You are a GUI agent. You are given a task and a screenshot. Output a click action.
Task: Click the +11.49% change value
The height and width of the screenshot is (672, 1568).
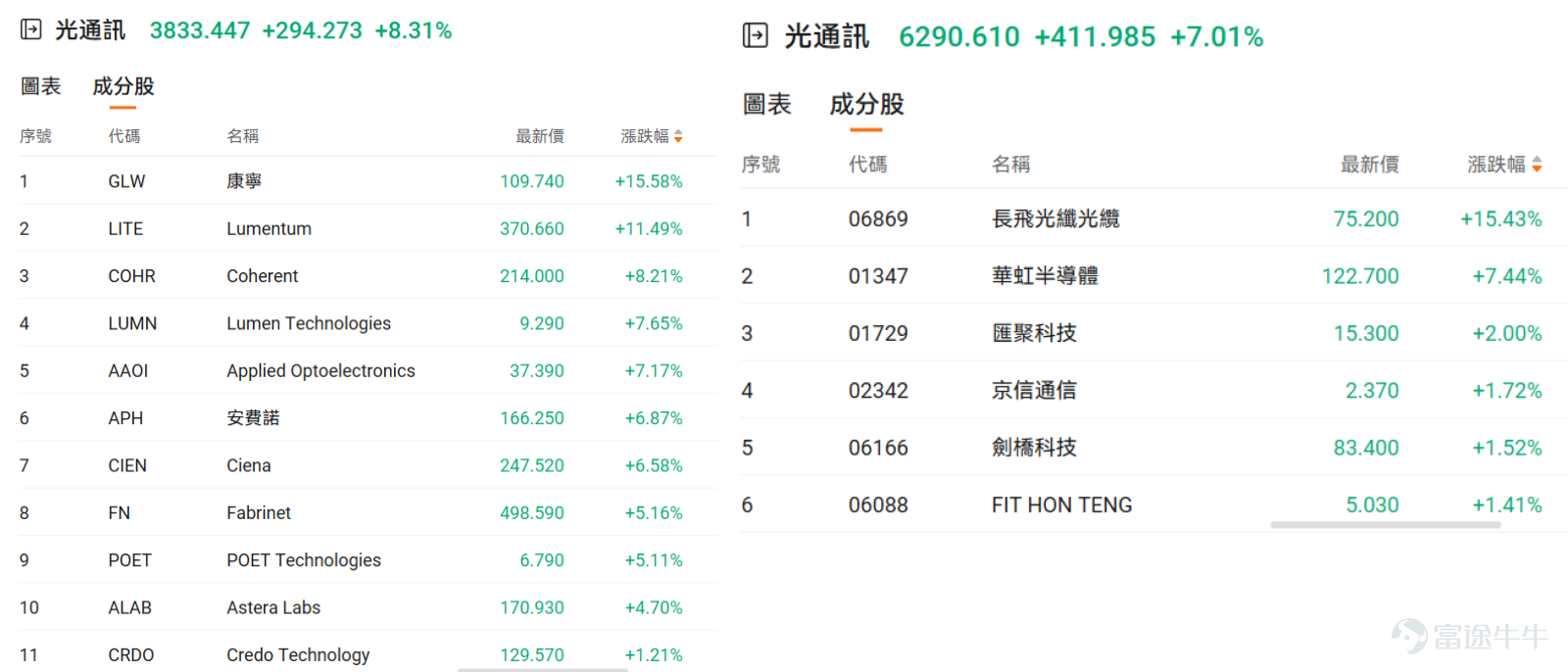(x=649, y=228)
